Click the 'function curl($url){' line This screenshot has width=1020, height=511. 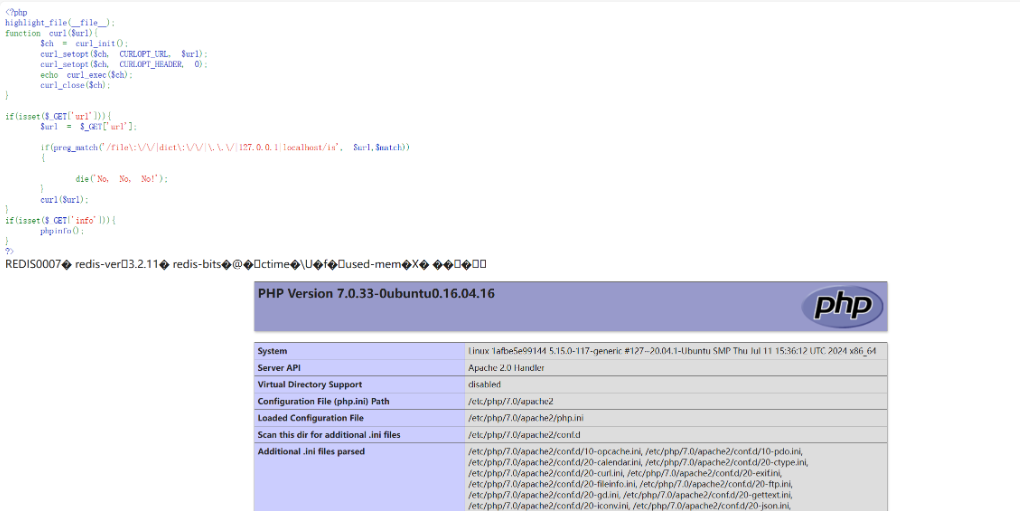coord(51,33)
